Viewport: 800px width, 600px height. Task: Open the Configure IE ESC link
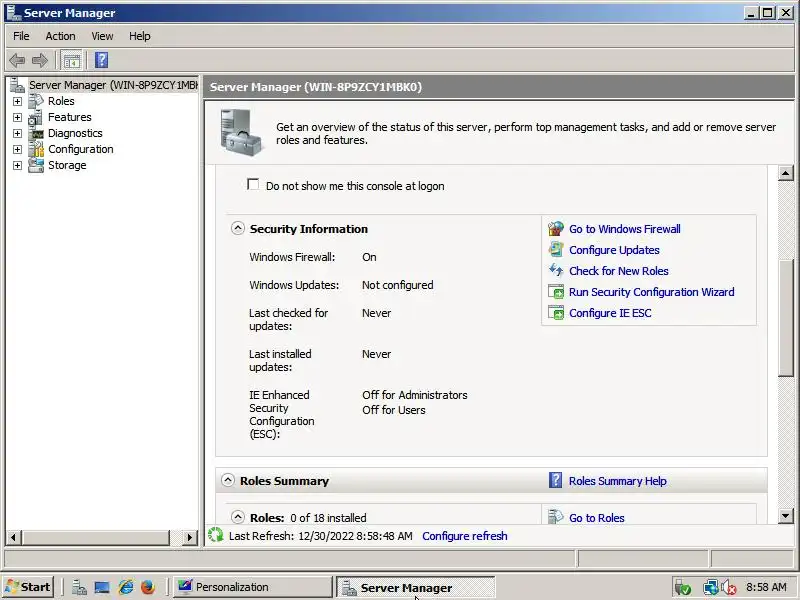(x=610, y=313)
